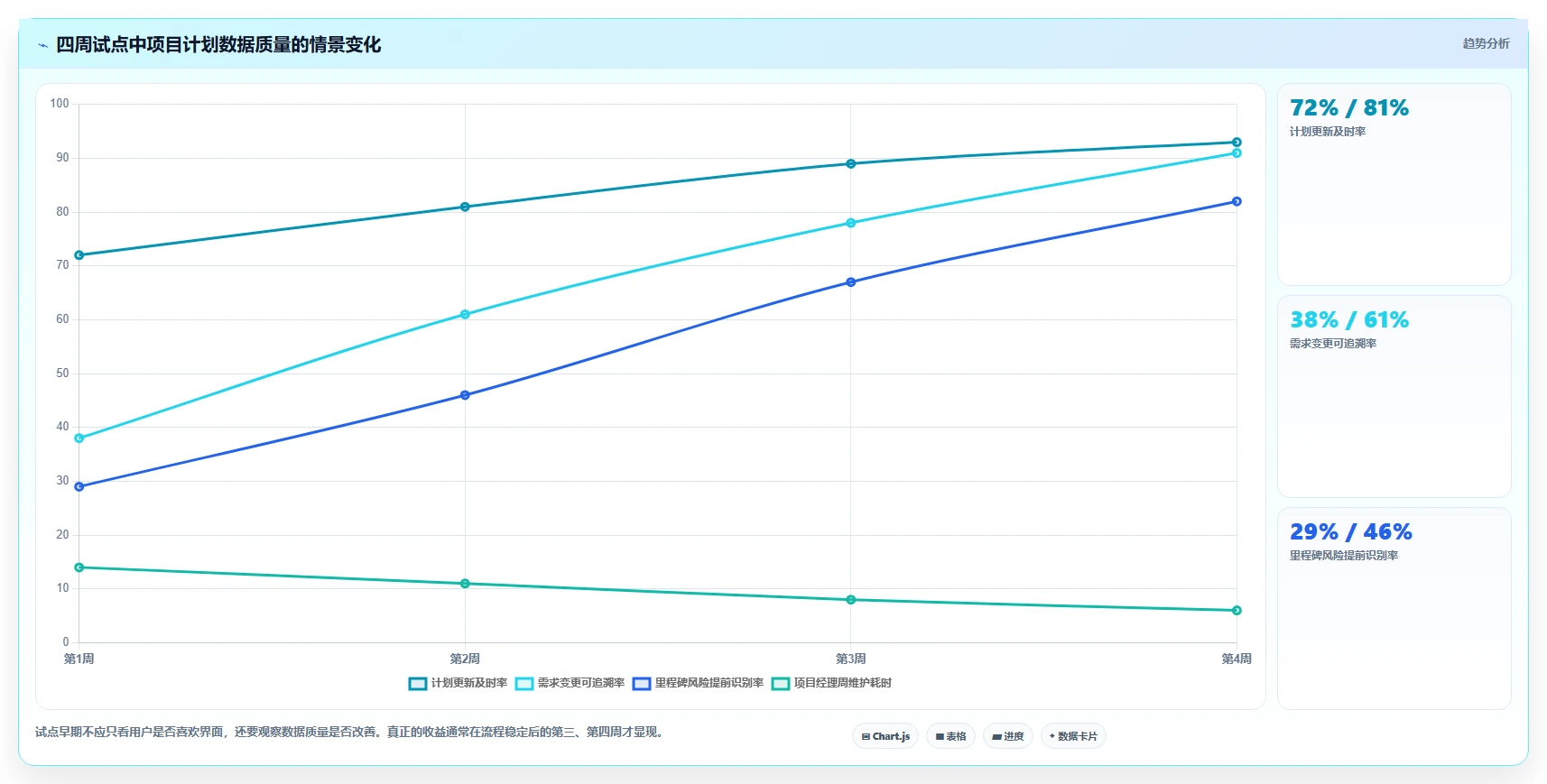Click the 第4周 x-axis label
This screenshot has width=1547, height=784.
tap(1237, 659)
